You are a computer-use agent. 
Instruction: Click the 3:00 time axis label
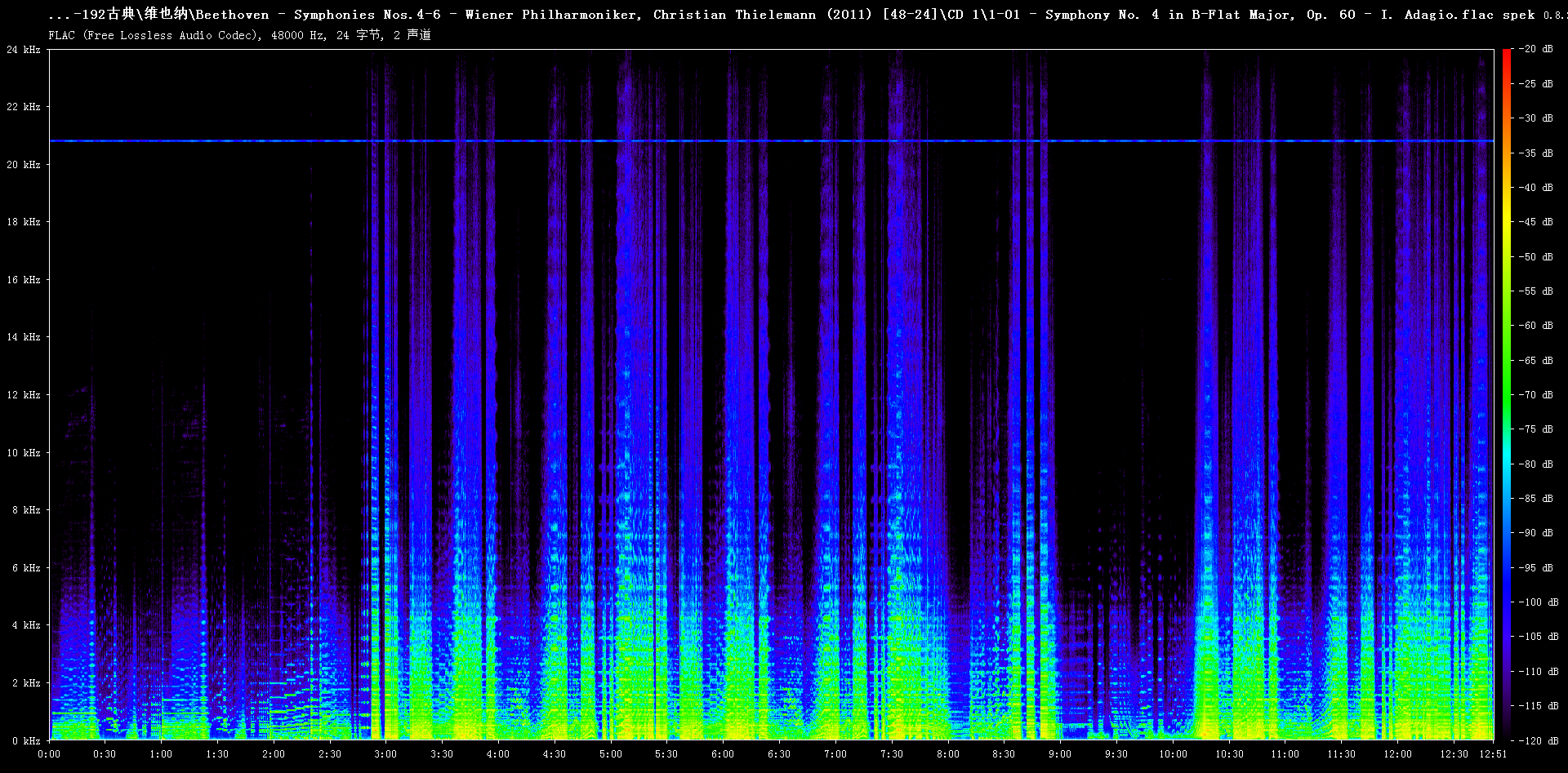point(385,754)
